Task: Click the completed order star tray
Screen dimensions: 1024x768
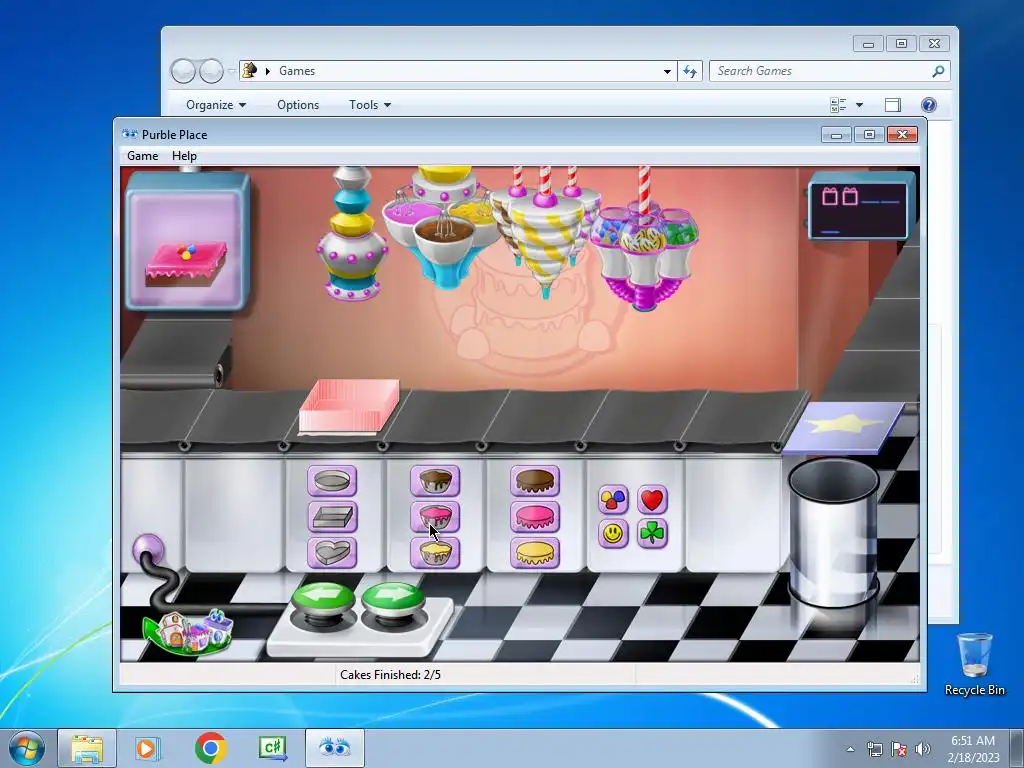Action: (843, 427)
